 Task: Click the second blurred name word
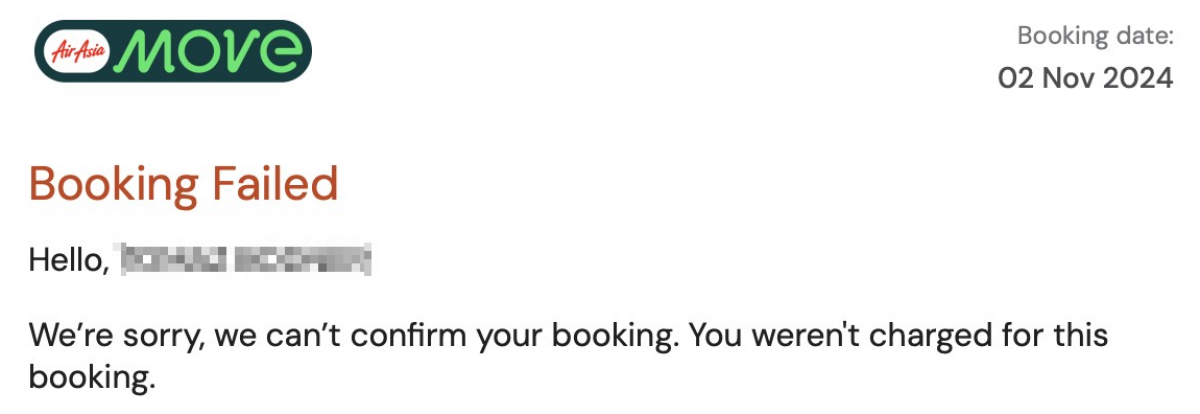(303, 260)
